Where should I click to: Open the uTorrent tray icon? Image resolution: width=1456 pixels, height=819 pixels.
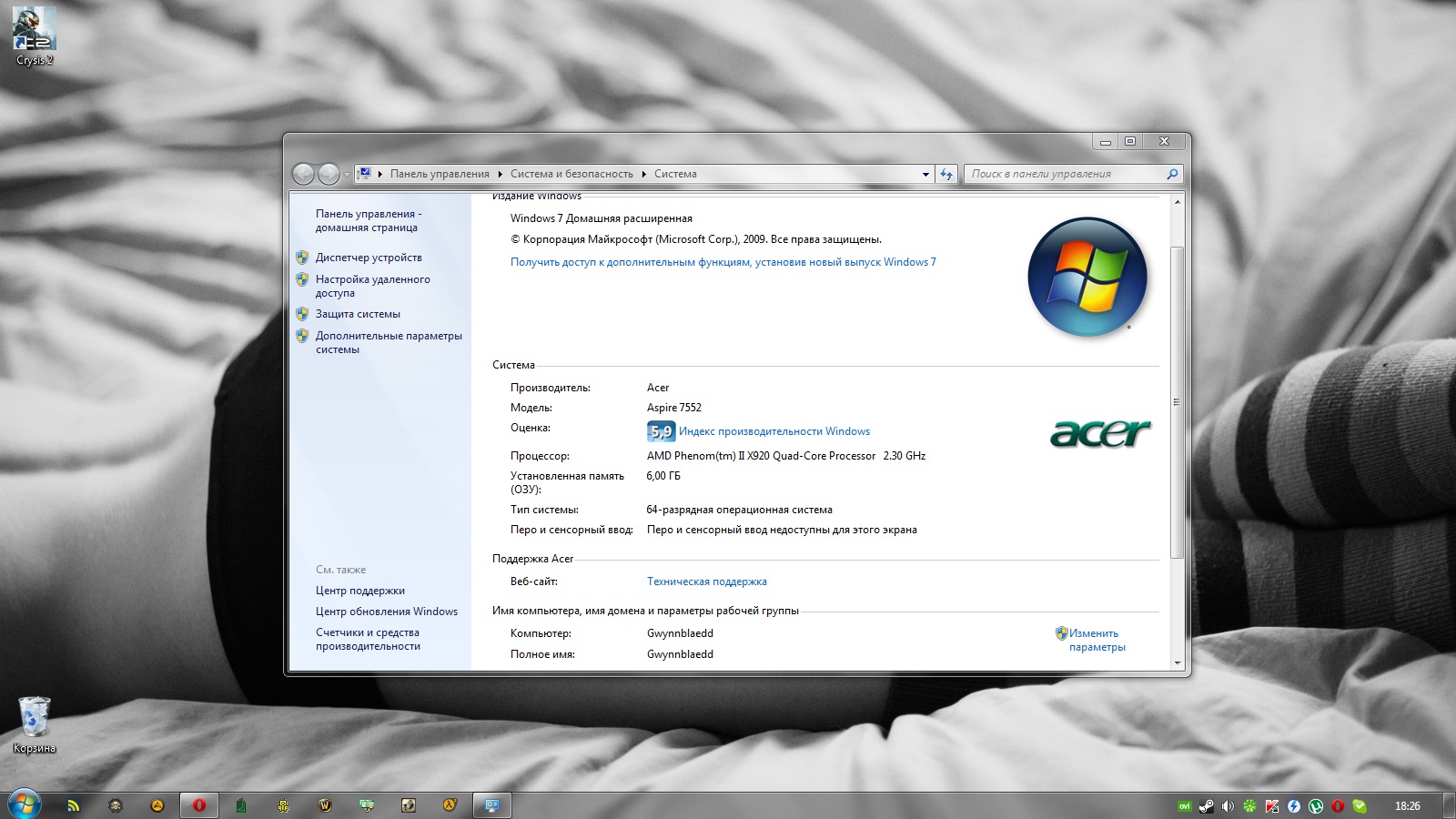point(1316,806)
